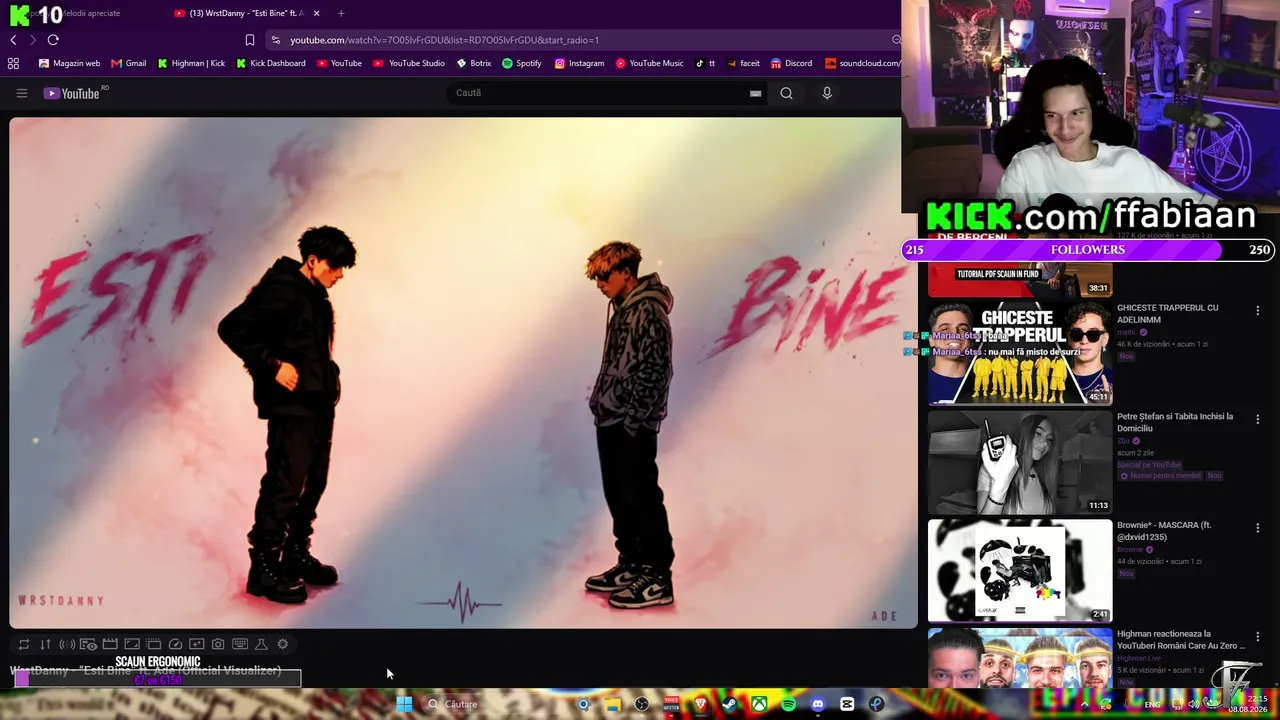
Task: Open options menu for 'Petre Ștefan si Tabita' video
Action: (x=1257, y=419)
